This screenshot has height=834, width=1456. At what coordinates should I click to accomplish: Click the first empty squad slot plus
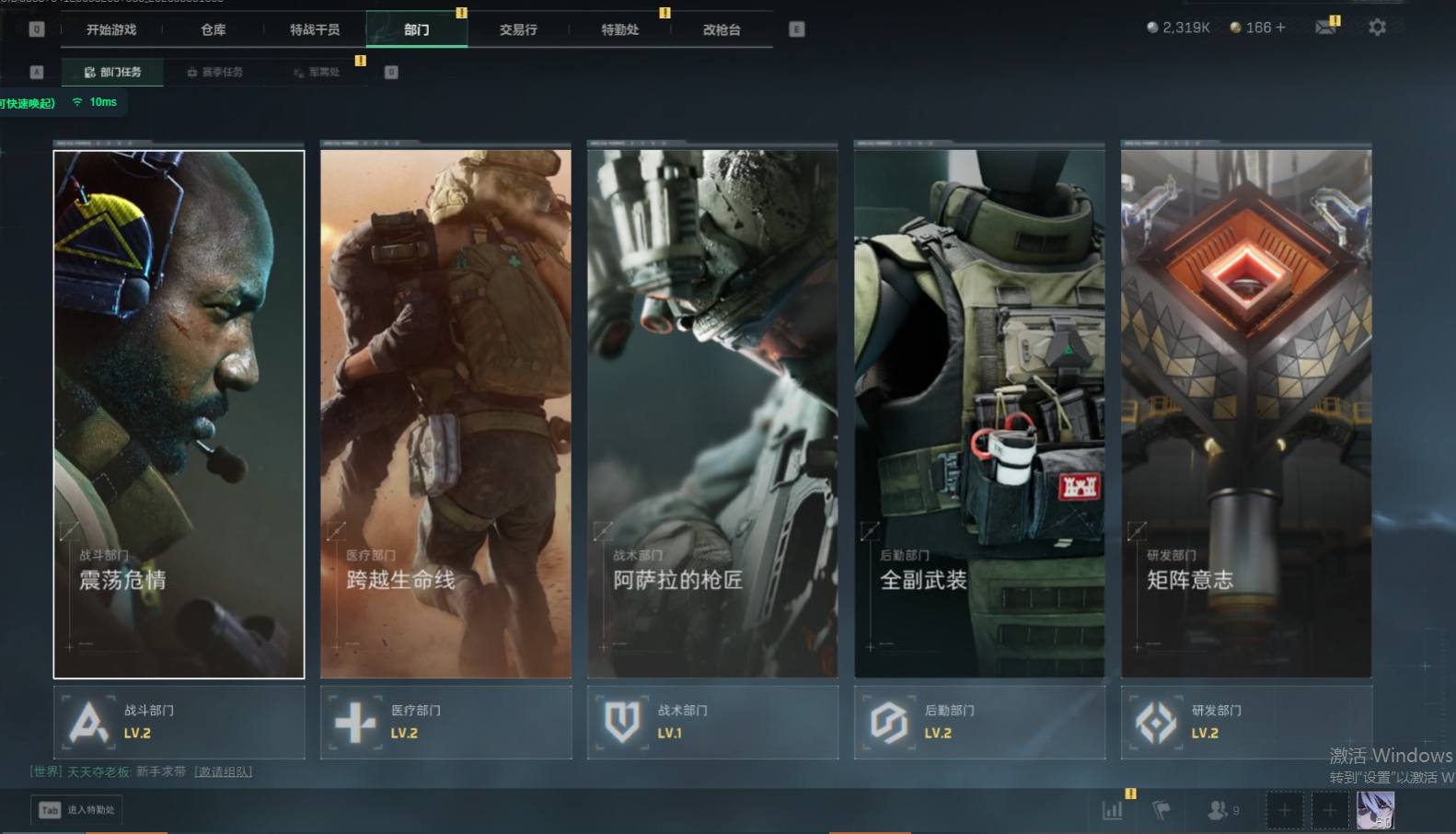[x=1285, y=810]
